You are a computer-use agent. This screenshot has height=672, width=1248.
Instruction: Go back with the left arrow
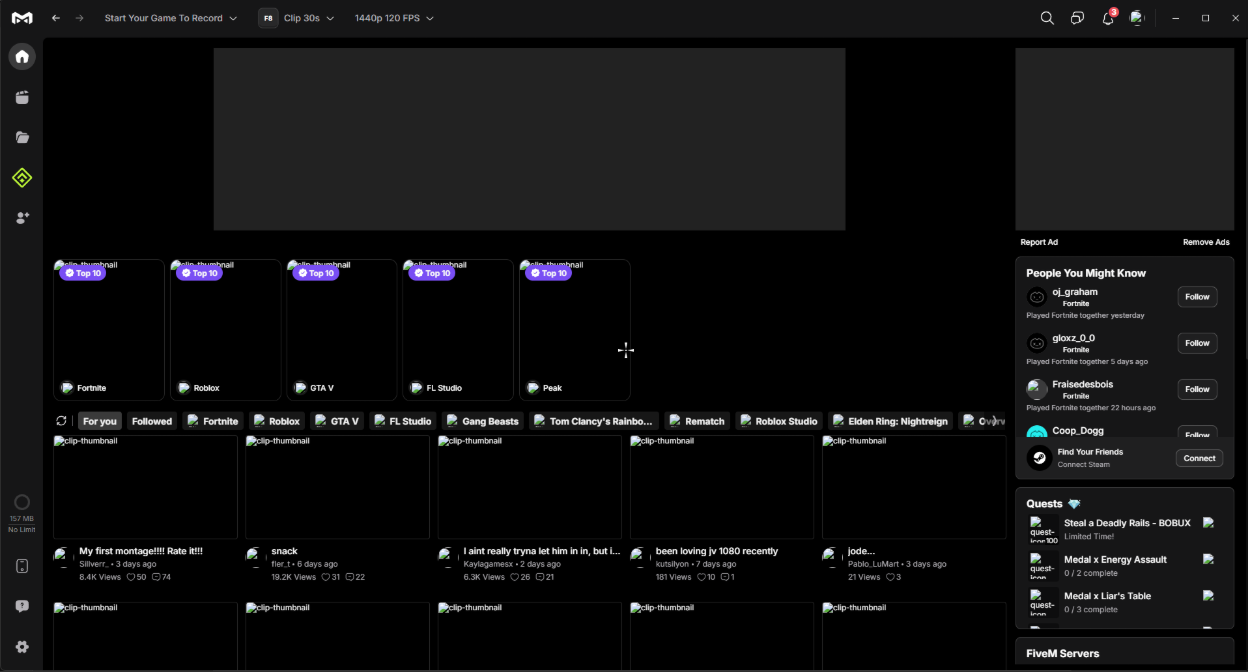pos(56,18)
